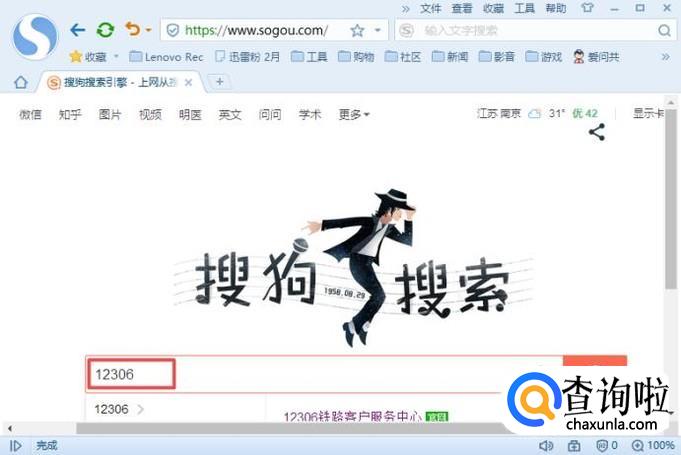The image size is (681, 455).
Task: Open the 购物 bookmark folder
Action: pyautogui.click(x=356, y=57)
